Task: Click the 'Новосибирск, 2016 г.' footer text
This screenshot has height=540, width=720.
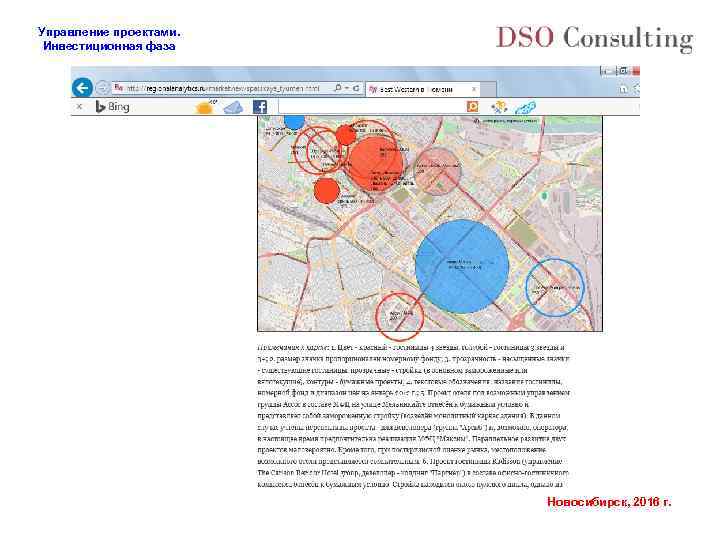Action: pos(609,501)
